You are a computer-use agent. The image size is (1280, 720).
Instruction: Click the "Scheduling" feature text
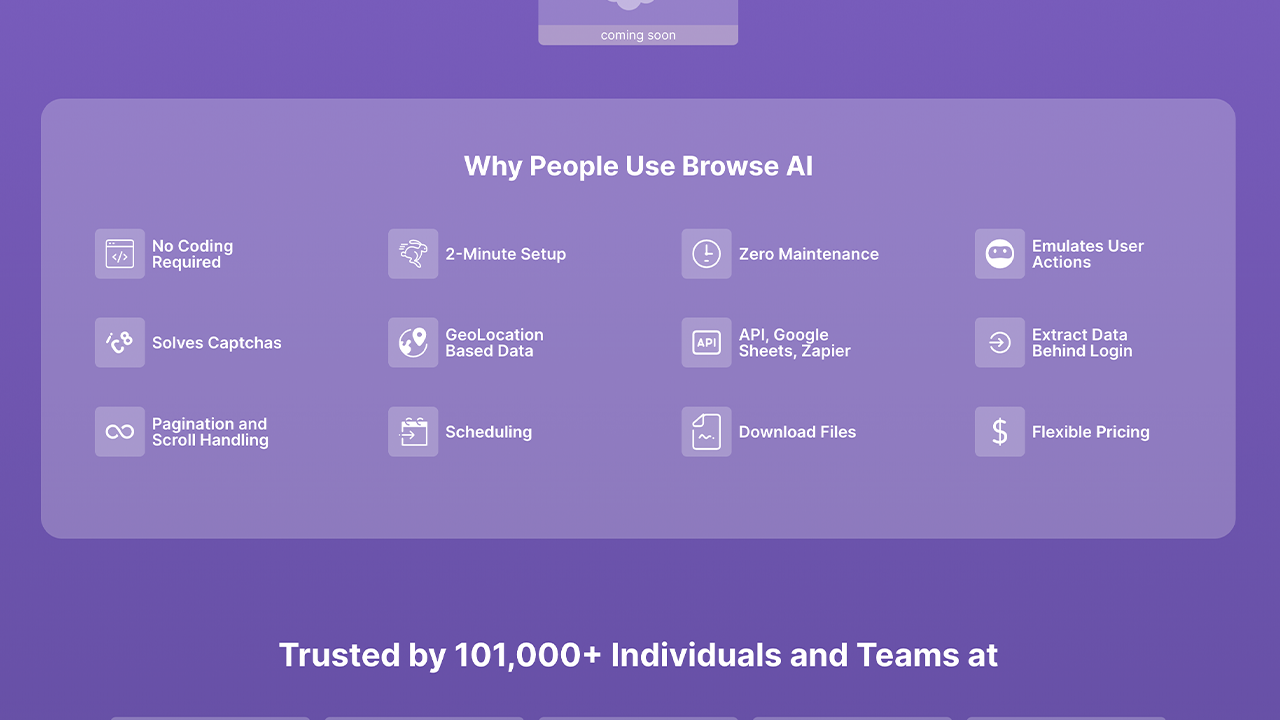coord(488,432)
